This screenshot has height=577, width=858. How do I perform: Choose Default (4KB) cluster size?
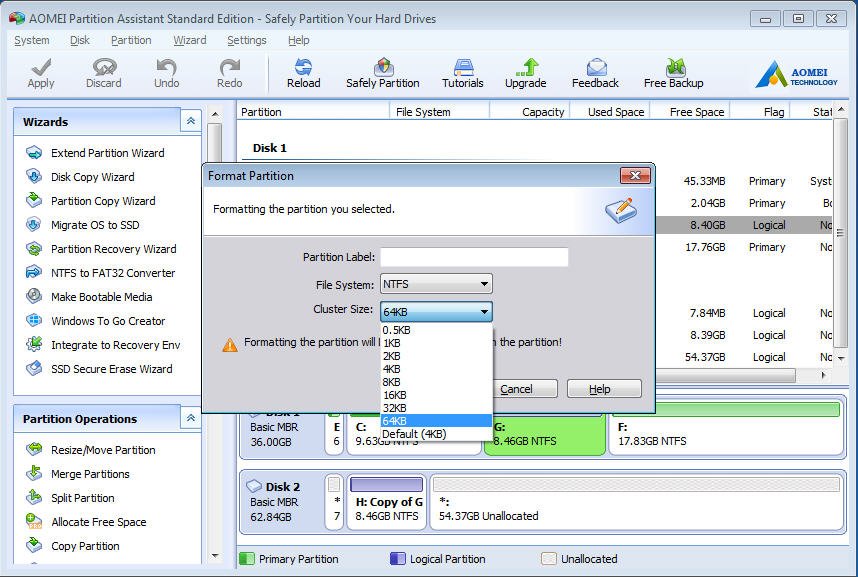click(436, 434)
